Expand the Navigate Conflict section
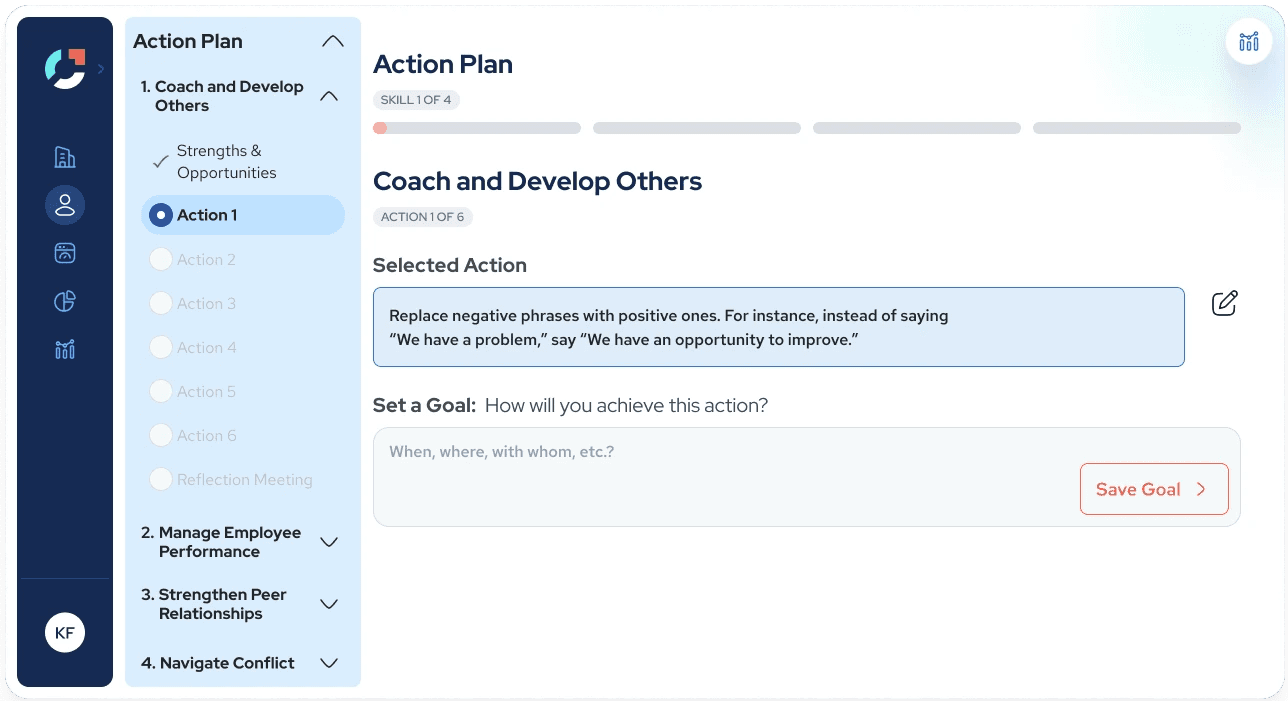 (328, 663)
